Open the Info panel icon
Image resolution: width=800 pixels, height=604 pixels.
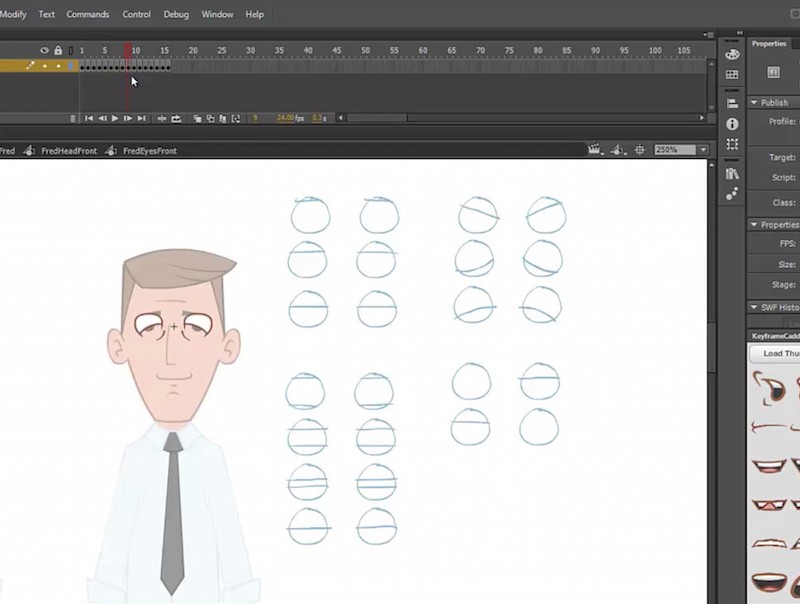[x=731, y=121]
